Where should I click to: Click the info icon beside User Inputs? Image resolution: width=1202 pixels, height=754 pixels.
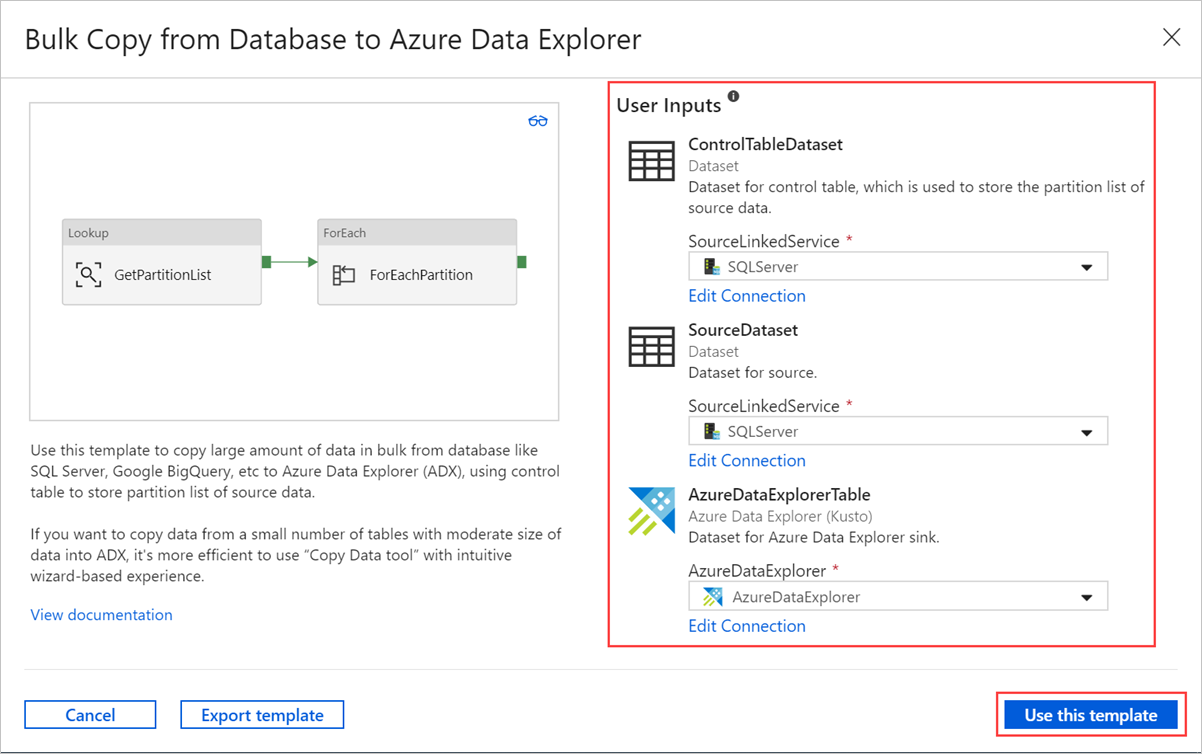tap(735, 94)
